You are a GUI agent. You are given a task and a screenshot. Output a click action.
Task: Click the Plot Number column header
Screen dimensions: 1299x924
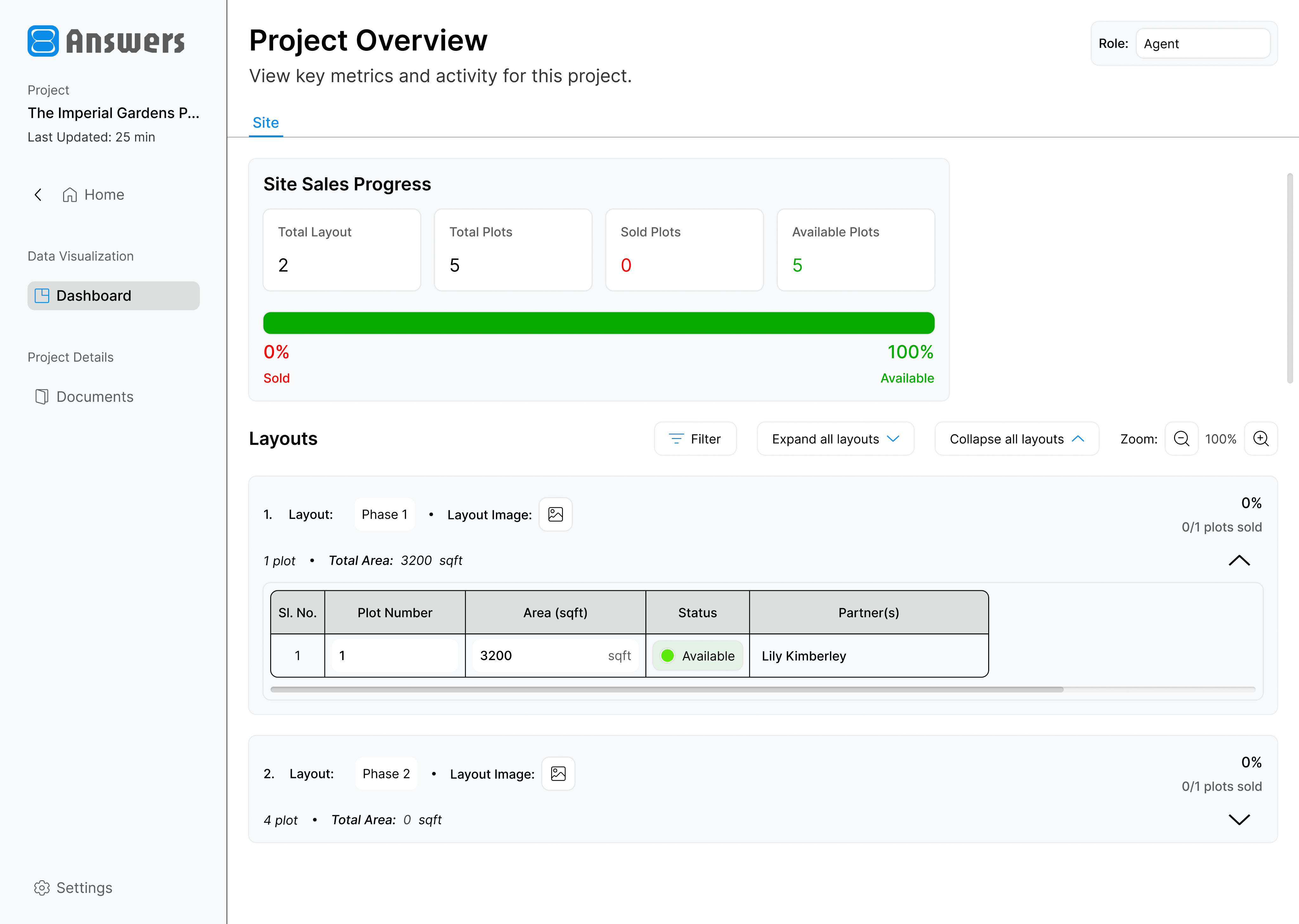(x=395, y=613)
